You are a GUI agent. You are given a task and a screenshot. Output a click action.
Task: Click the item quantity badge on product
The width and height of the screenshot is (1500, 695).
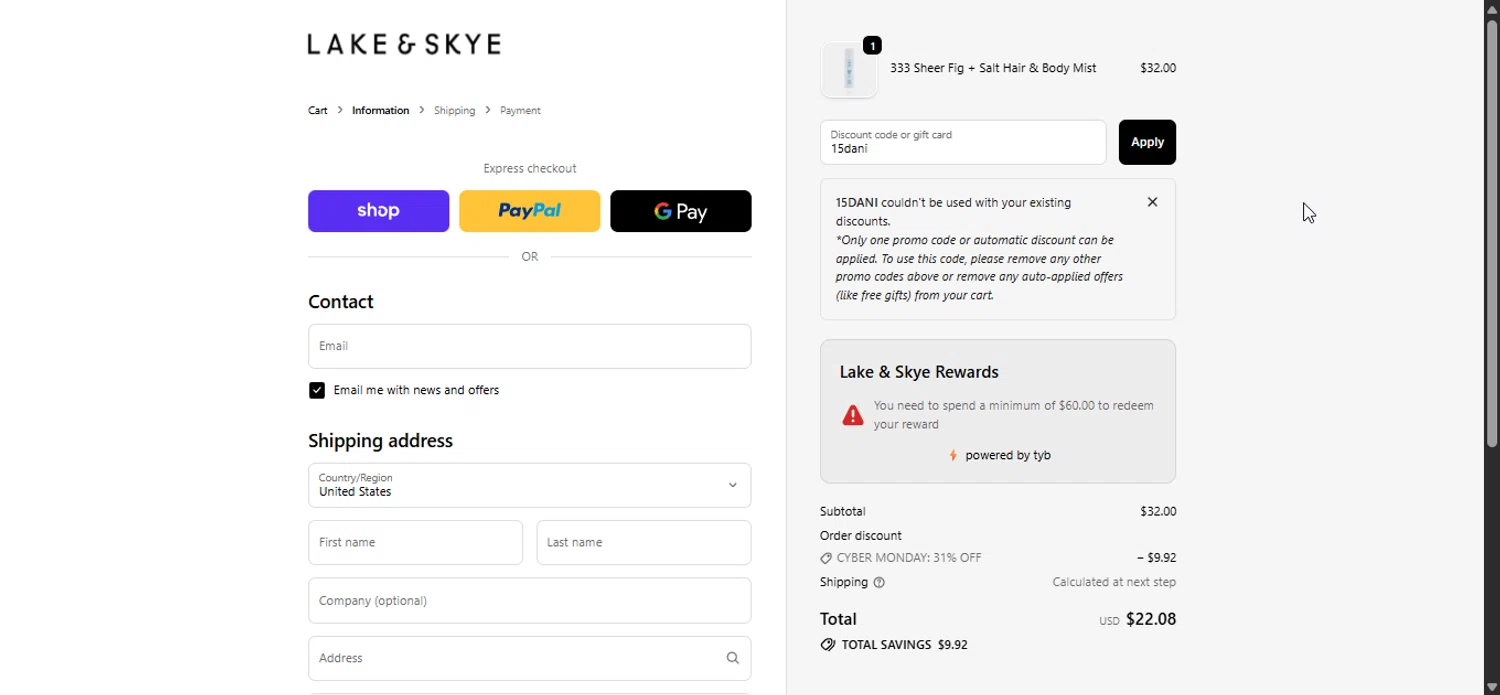click(872, 46)
